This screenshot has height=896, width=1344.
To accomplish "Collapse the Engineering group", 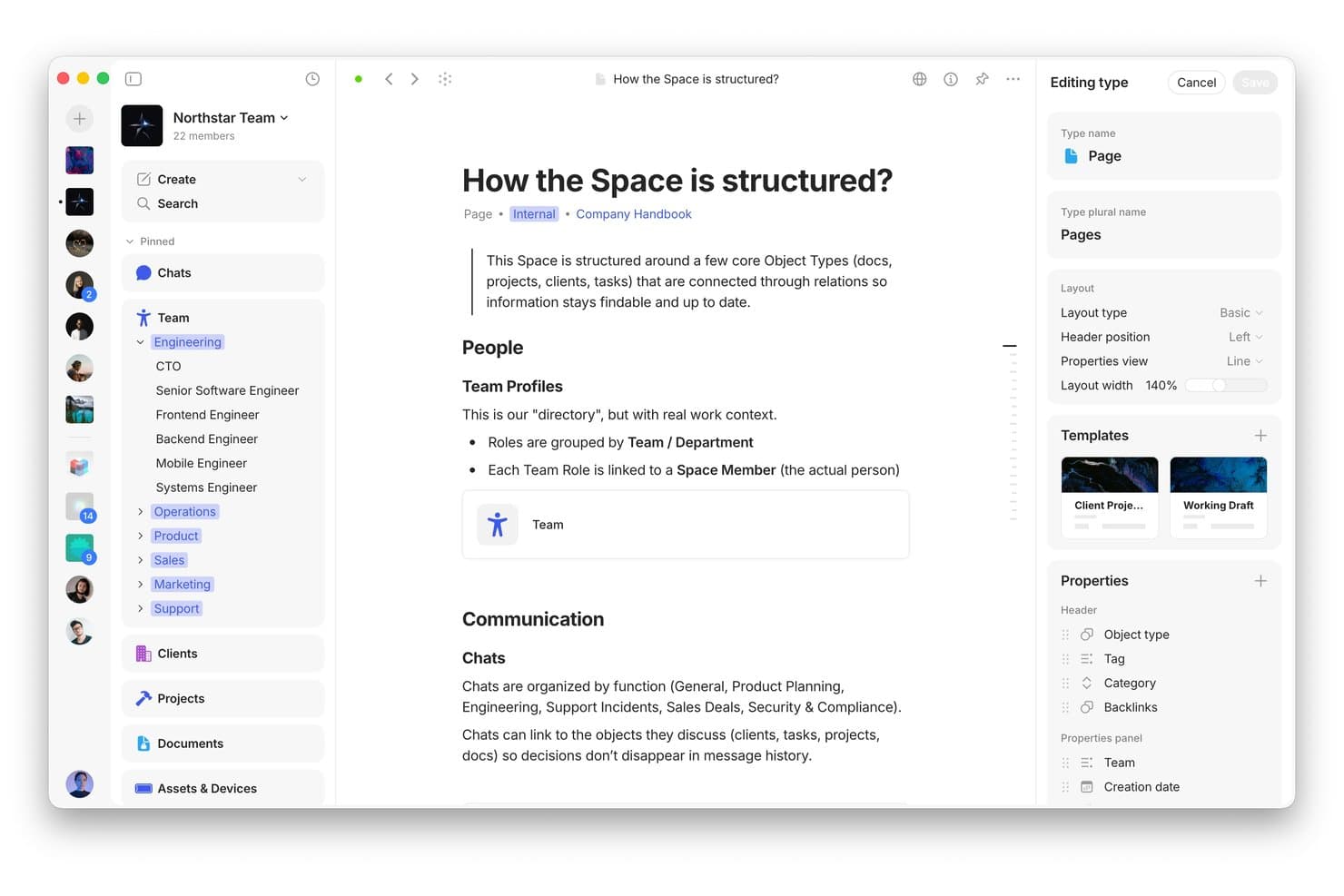I will click(141, 342).
